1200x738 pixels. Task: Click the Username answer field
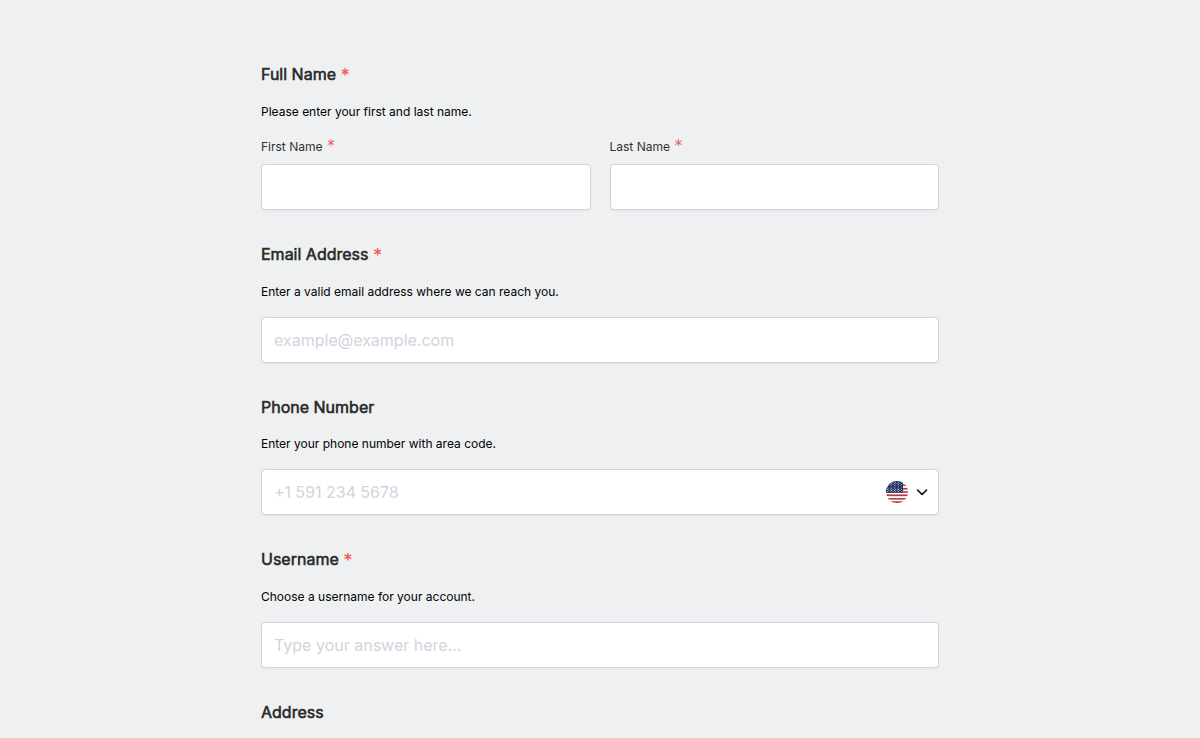[599, 645]
